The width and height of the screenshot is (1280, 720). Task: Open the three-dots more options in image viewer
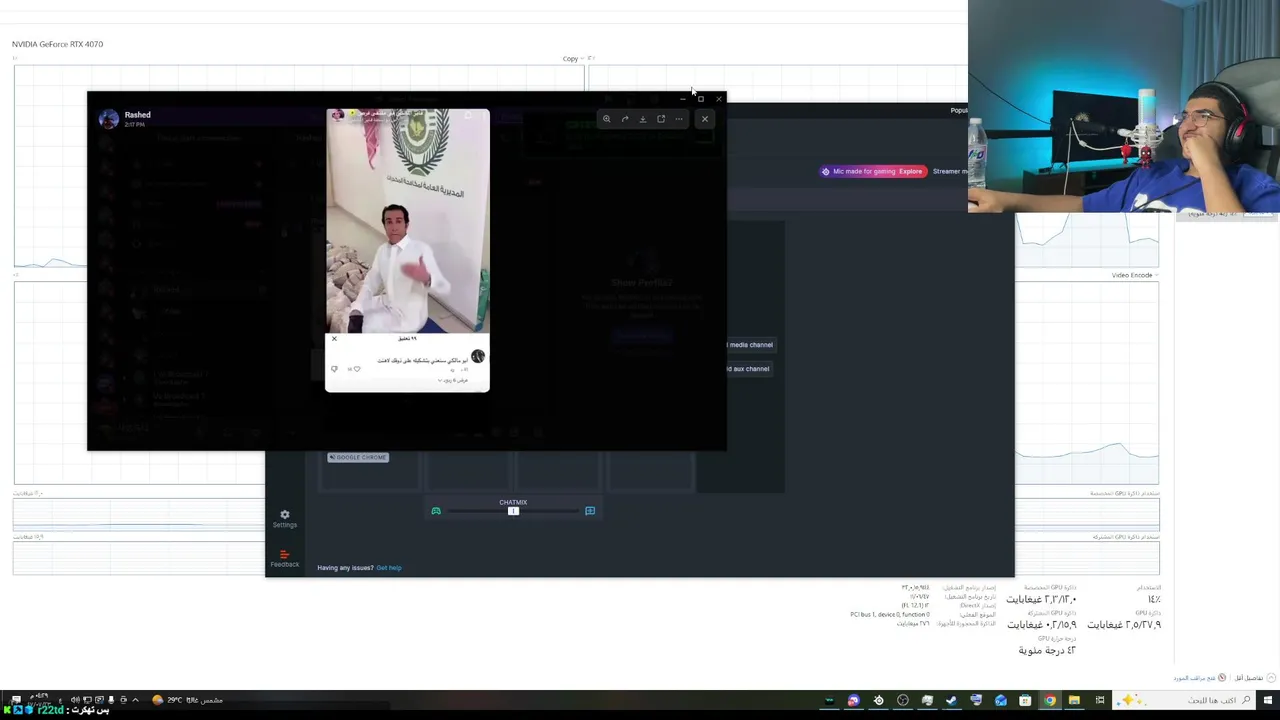[679, 119]
